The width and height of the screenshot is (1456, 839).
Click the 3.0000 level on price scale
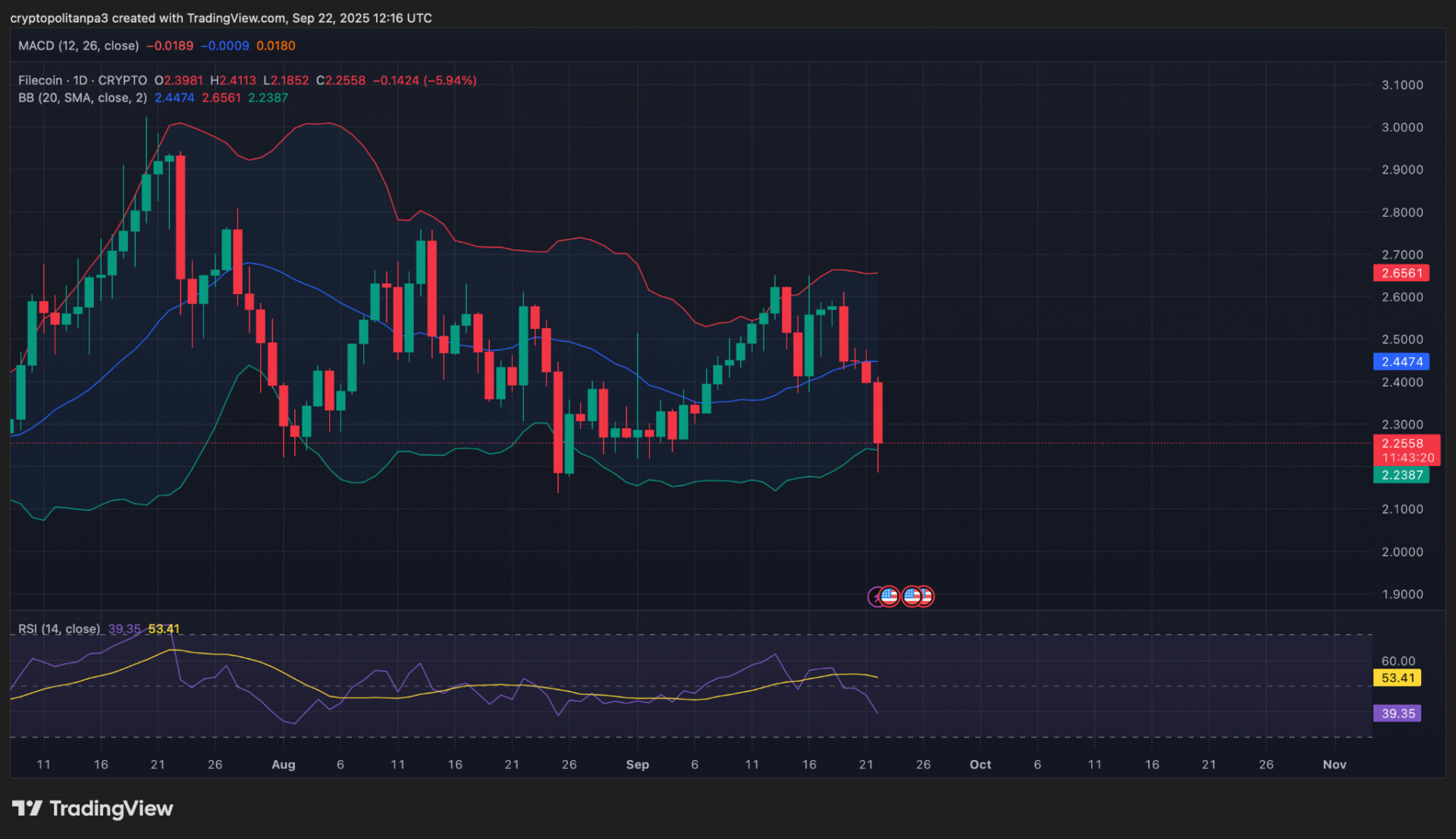click(1401, 127)
